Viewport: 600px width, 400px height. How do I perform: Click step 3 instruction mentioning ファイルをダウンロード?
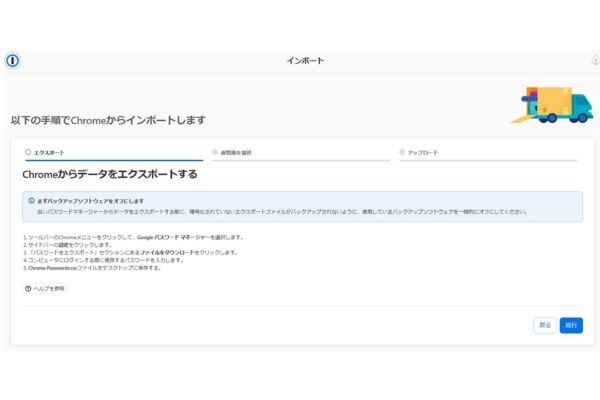tap(130, 253)
